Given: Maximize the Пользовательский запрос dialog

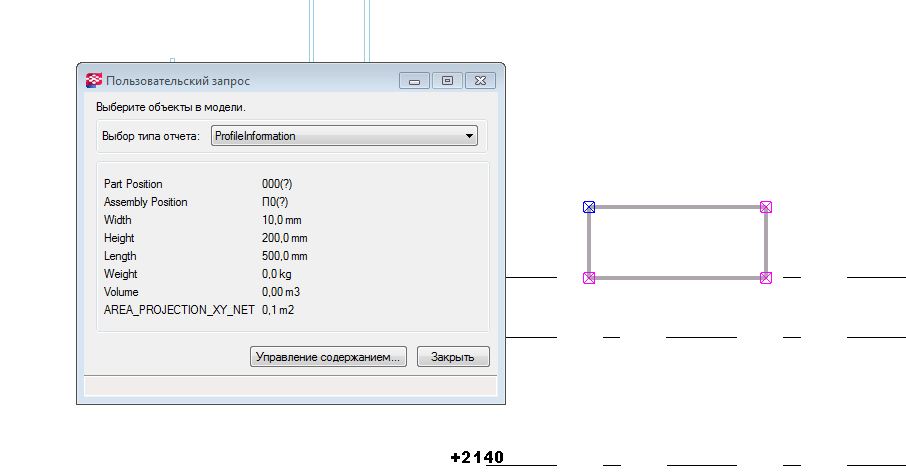Looking at the screenshot, I should tap(447, 81).
